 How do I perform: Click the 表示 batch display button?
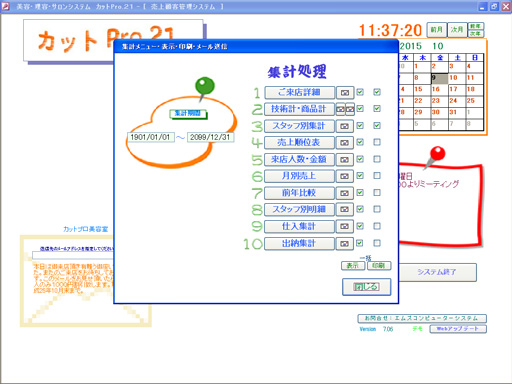353,266
